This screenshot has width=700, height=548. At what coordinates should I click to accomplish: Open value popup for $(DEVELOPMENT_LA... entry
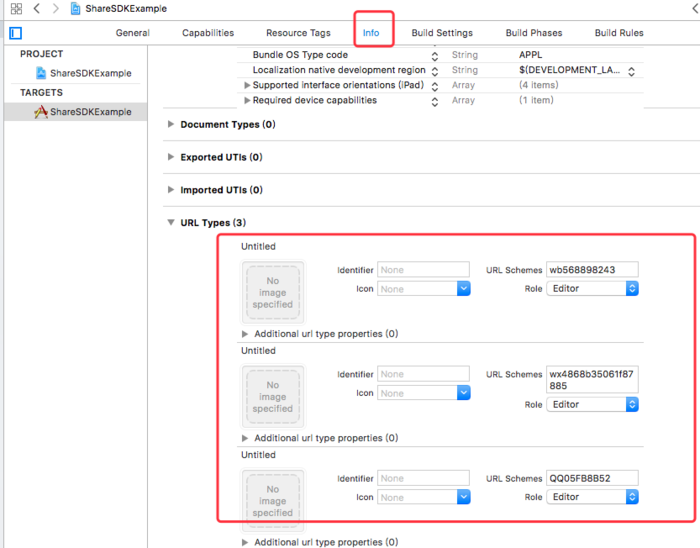(x=631, y=71)
